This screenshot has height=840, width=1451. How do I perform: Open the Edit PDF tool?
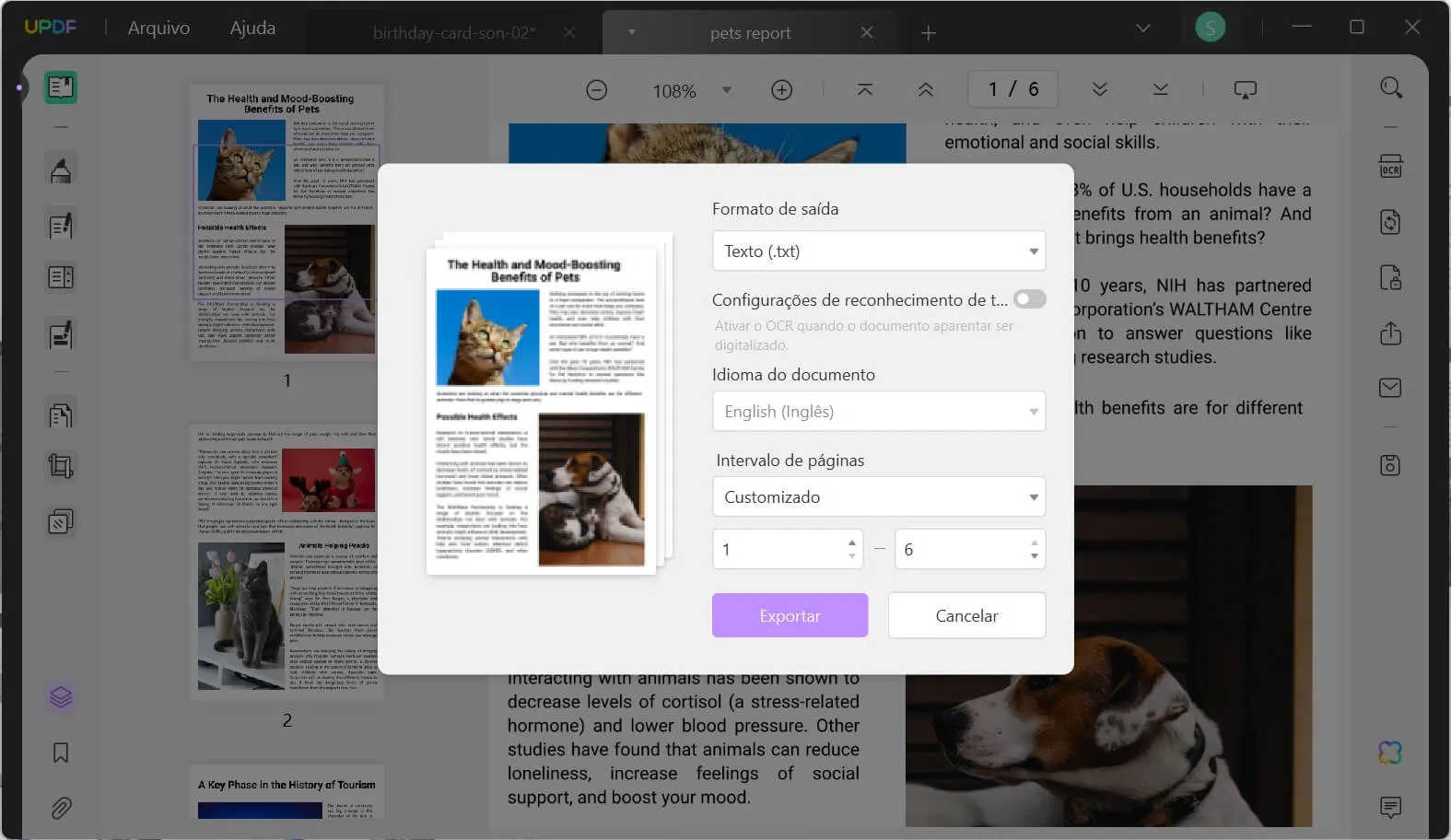[x=61, y=226]
